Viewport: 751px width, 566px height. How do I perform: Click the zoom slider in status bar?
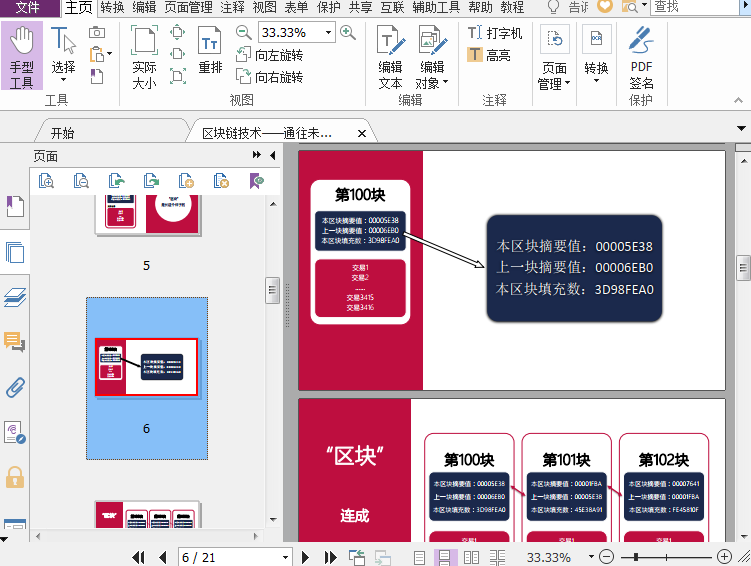[663, 557]
